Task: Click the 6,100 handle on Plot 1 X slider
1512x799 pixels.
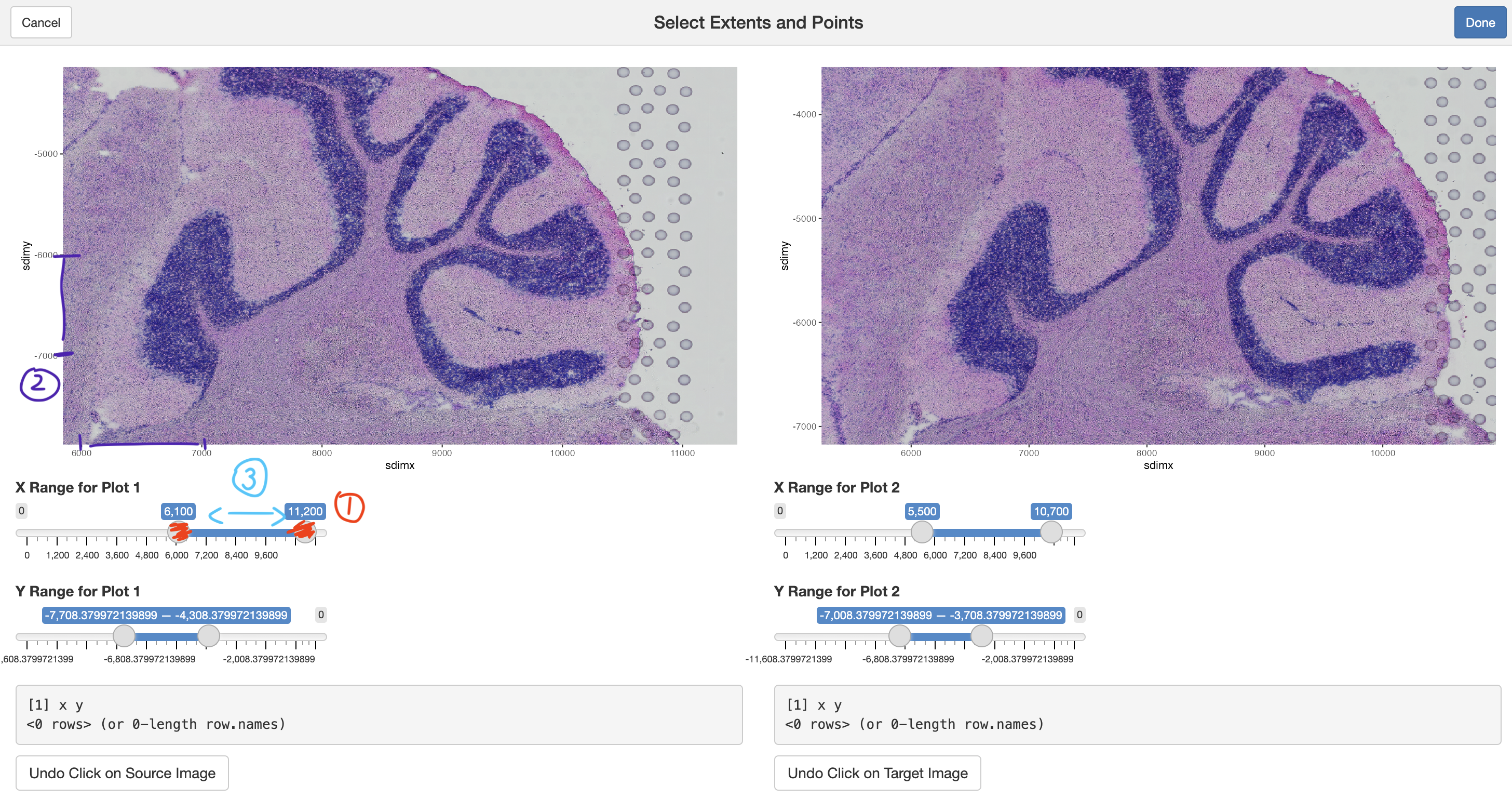Action: click(x=179, y=532)
